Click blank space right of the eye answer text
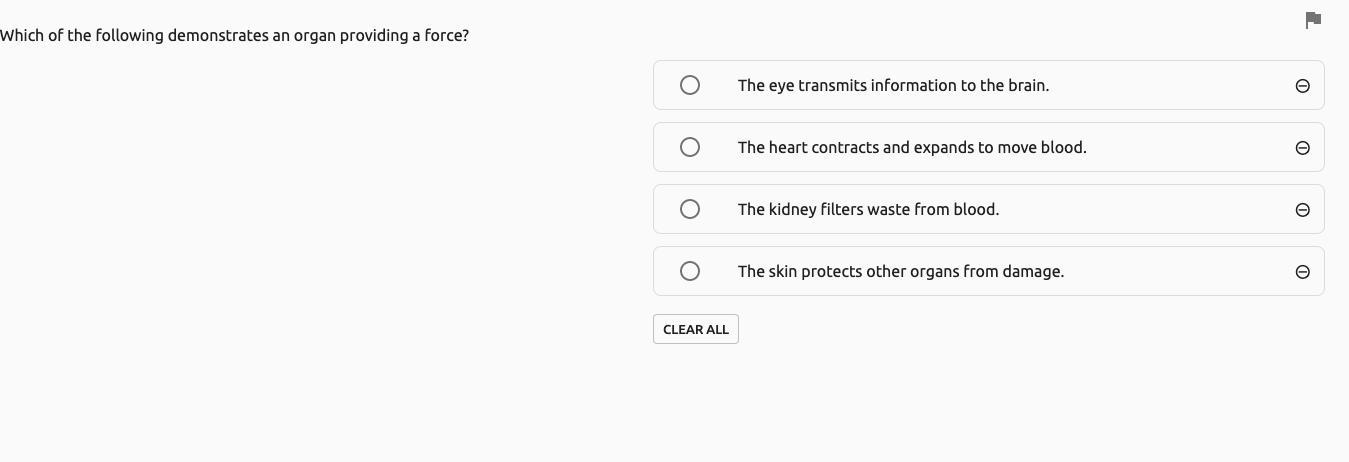 (1170, 86)
